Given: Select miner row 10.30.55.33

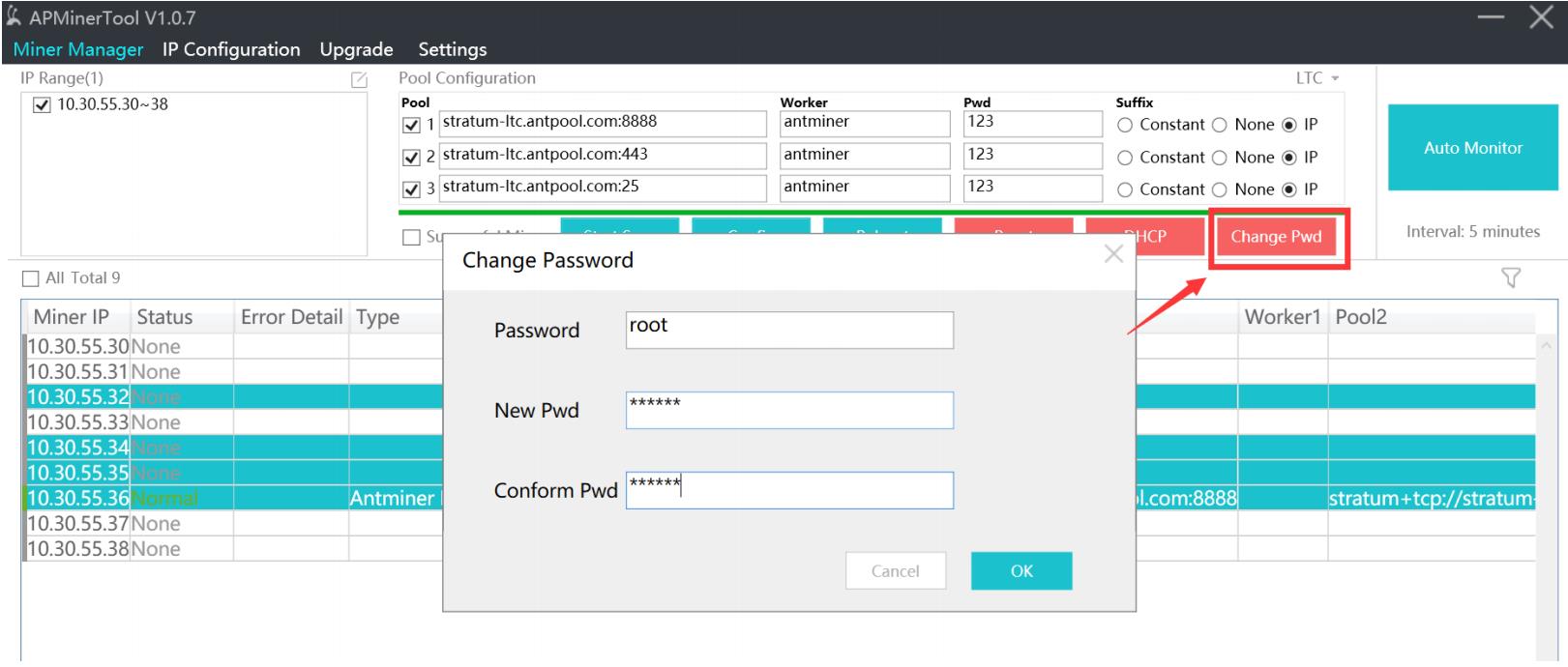Looking at the screenshot, I should [77, 422].
